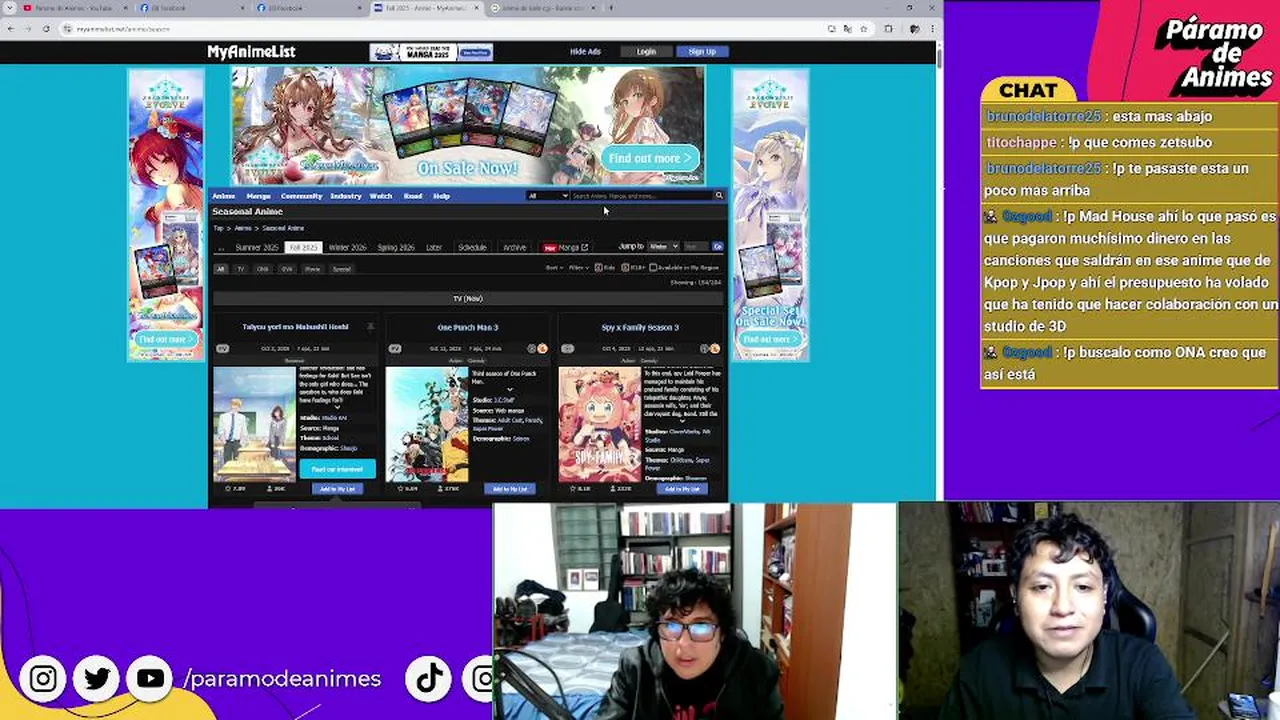The image size is (1280, 720).
Task: Click the Hide Ads link
Action: click(585, 52)
